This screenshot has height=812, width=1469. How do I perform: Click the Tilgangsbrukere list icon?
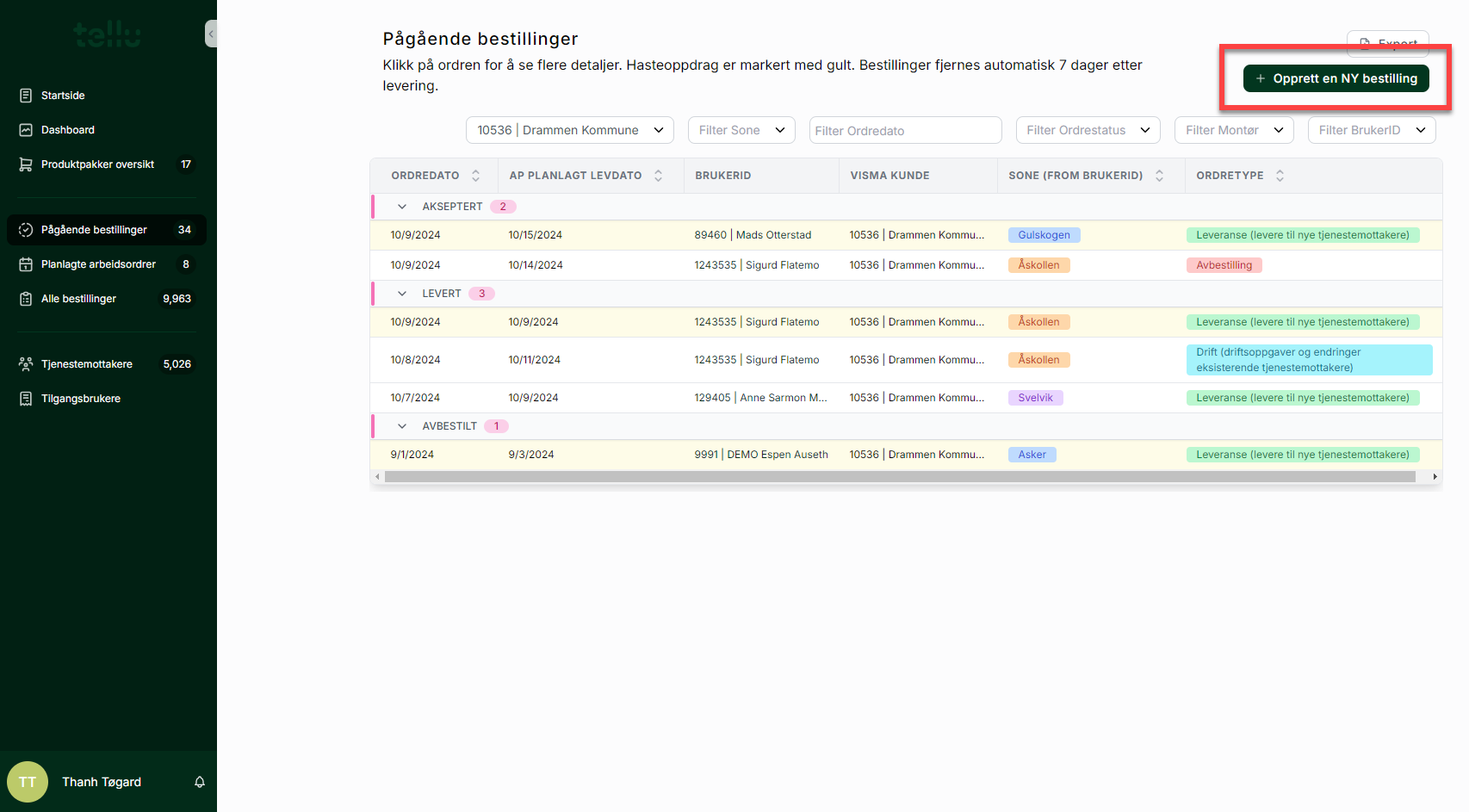[26, 399]
